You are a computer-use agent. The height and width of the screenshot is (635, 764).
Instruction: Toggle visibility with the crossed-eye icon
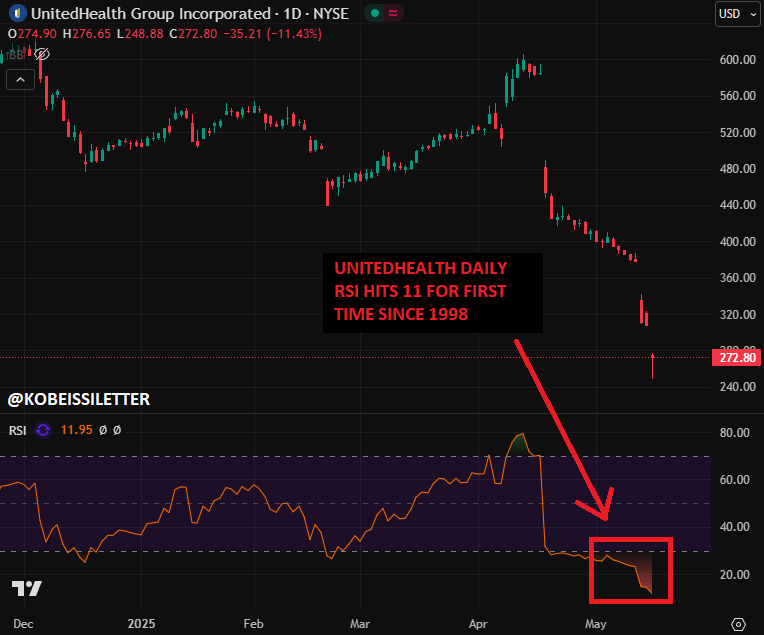coord(42,54)
